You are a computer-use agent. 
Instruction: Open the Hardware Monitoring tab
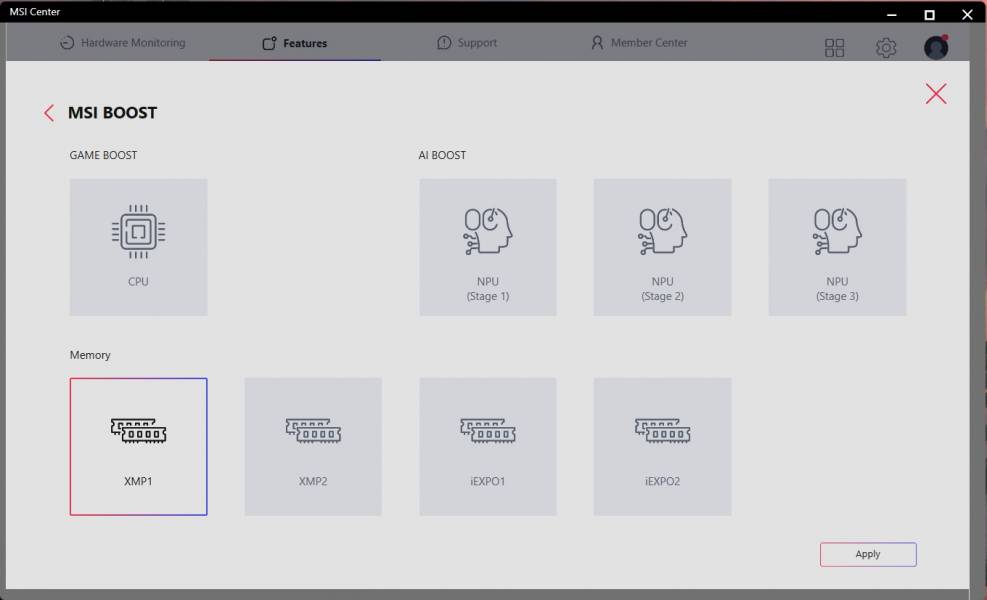tap(123, 43)
